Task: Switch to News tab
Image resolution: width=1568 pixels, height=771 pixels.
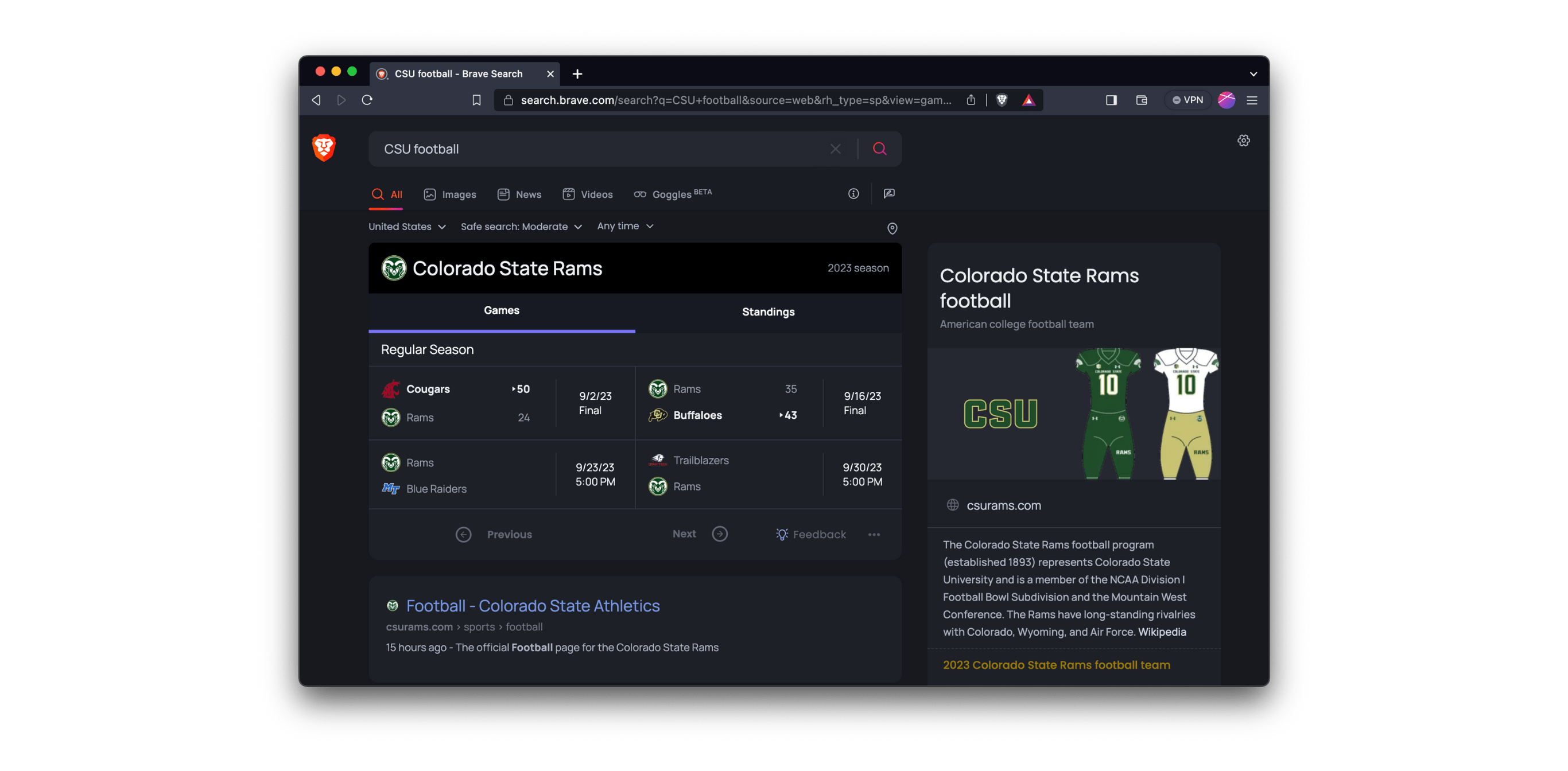Action: pyautogui.click(x=519, y=194)
